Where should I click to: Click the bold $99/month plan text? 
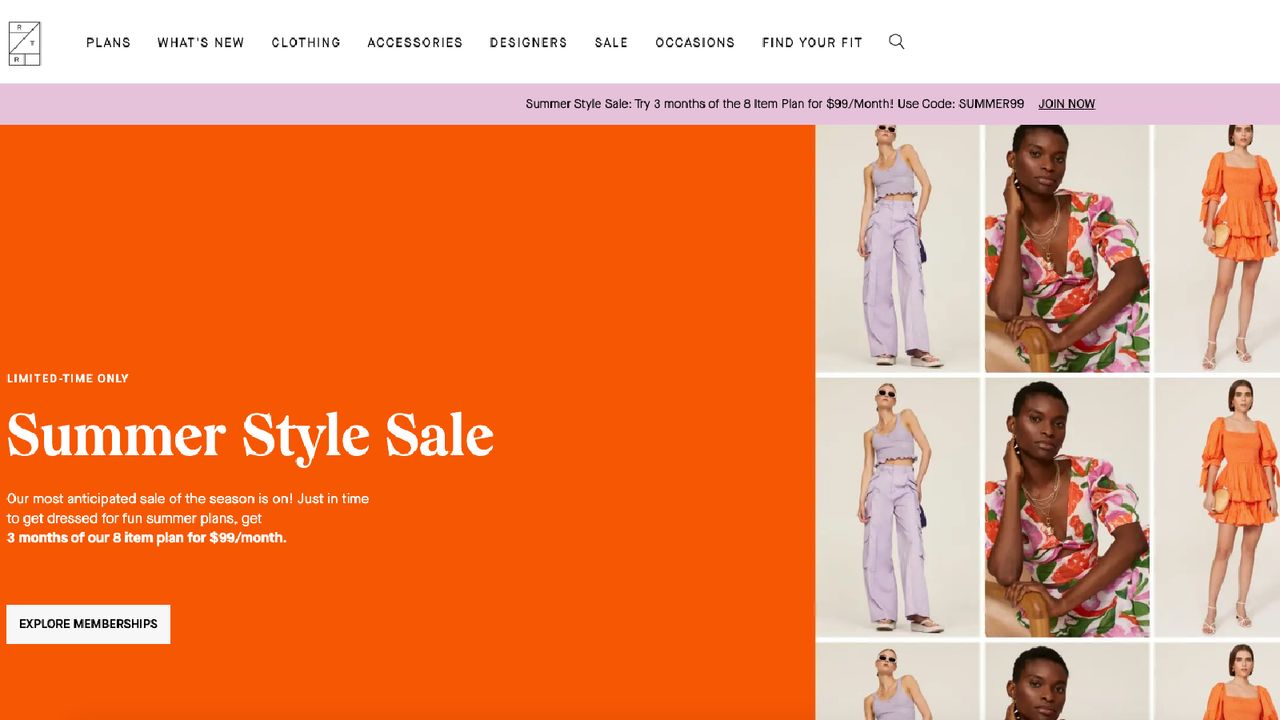point(146,537)
